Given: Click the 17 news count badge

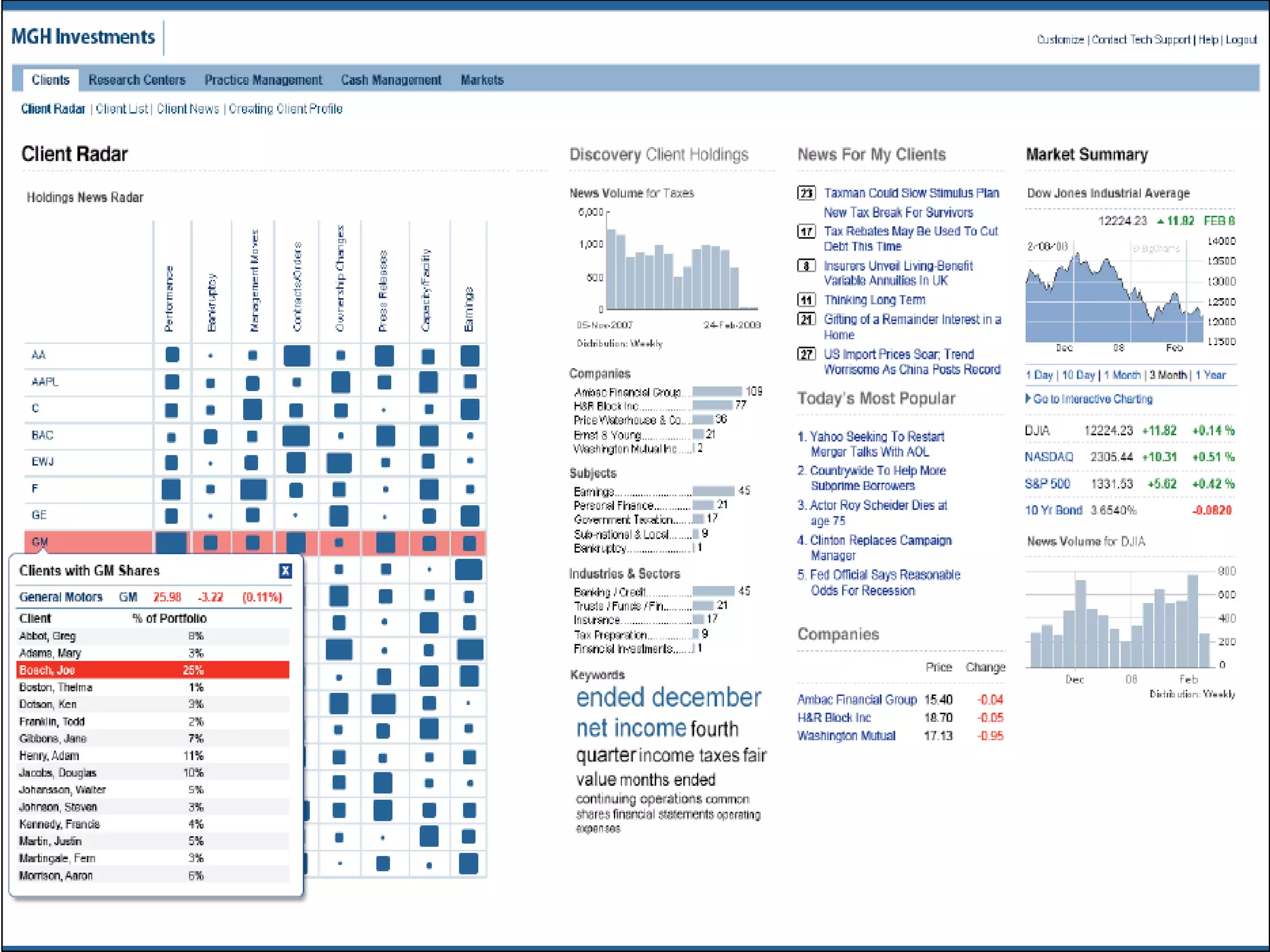Looking at the screenshot, I should [806, 232].
